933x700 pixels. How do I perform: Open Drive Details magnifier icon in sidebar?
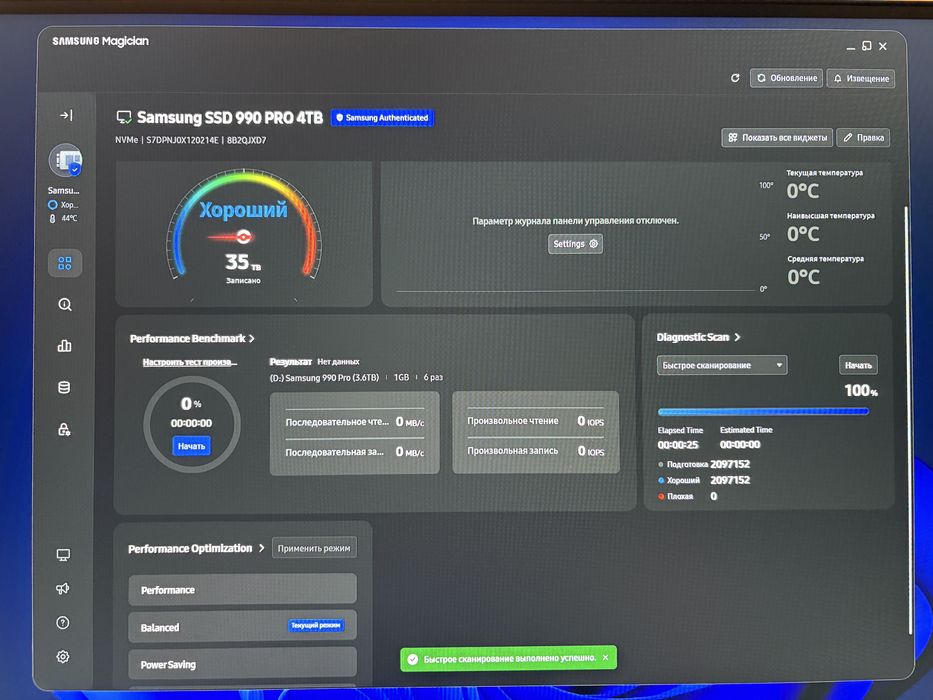point(65,305)
